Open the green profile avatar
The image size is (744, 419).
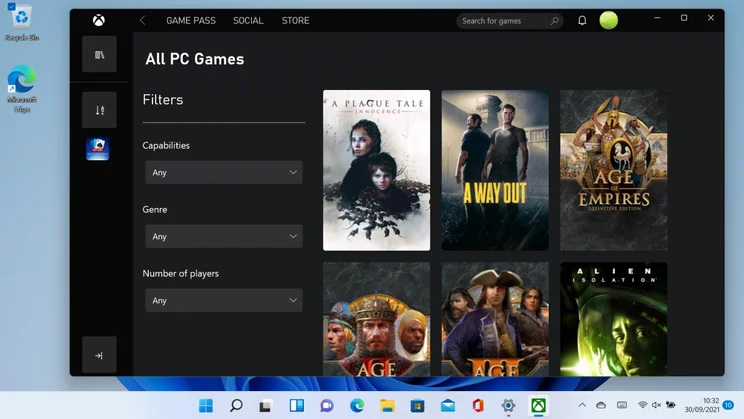coord(609,20)
